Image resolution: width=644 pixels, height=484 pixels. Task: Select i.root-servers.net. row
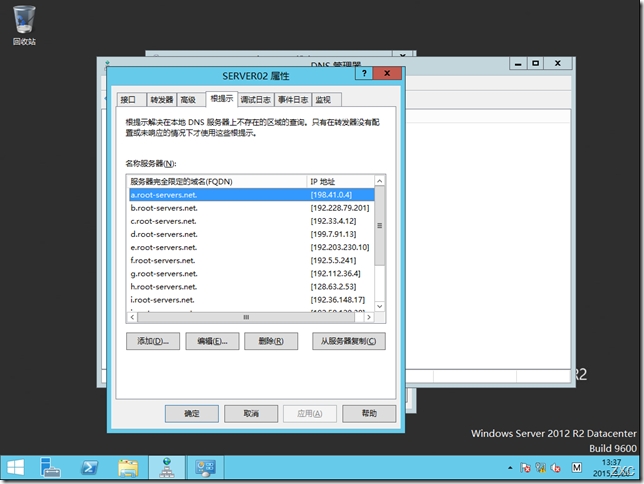pos(251,300)
